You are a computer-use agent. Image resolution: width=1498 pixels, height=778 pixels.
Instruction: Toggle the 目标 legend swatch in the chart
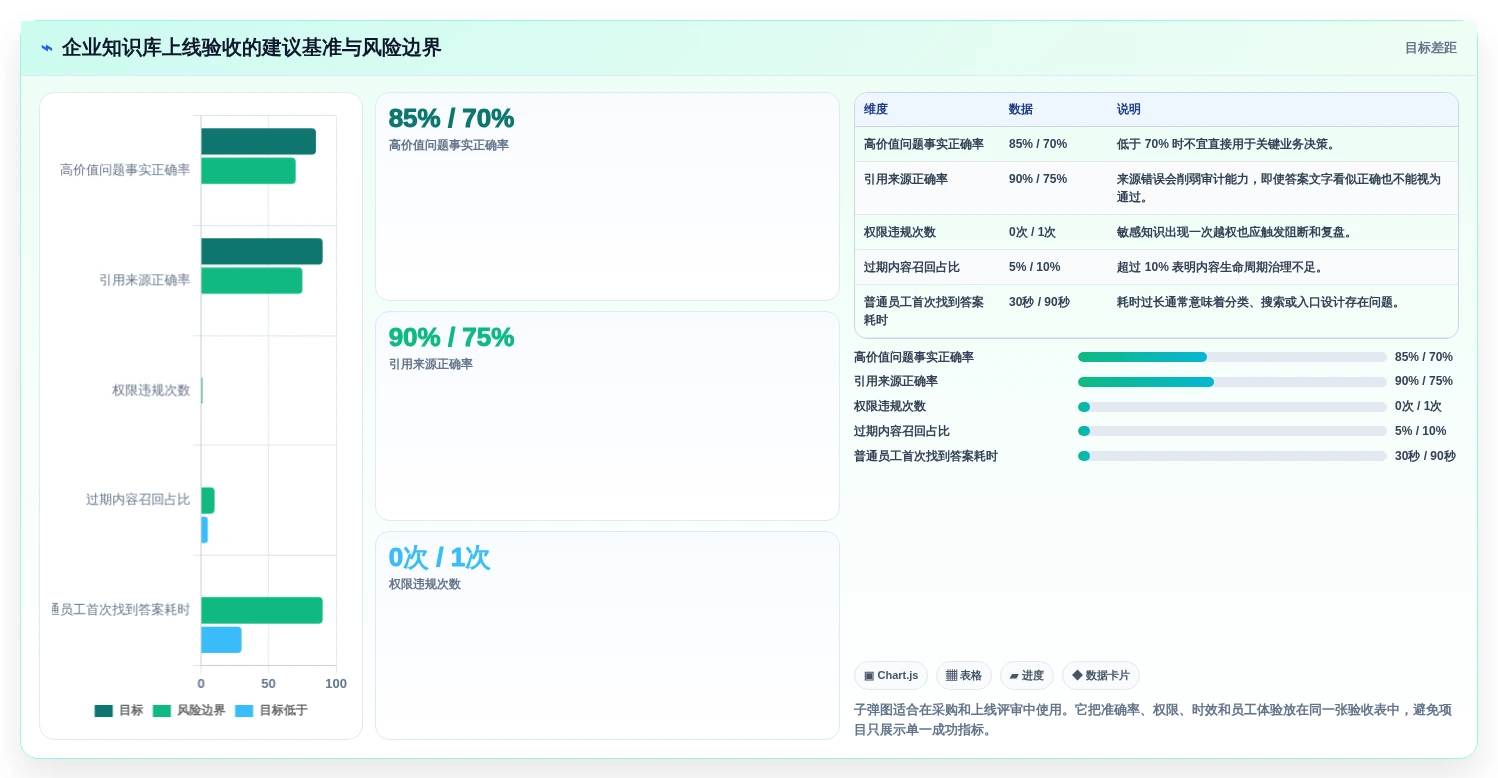tap(104, 711)
